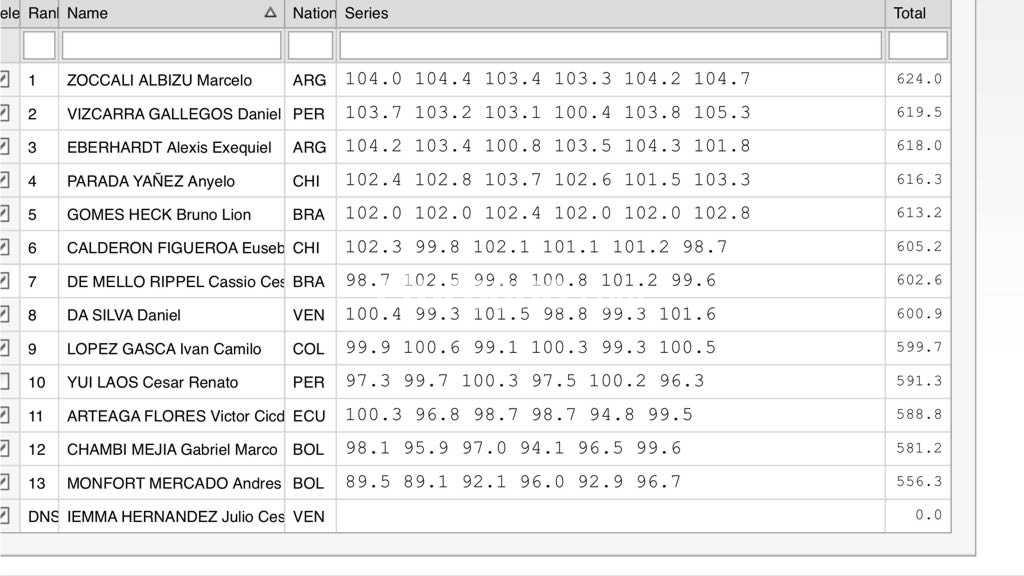This screenshot has width=1024, height=576.
Task: Sort table by Total column header
Action: (916, 13)
